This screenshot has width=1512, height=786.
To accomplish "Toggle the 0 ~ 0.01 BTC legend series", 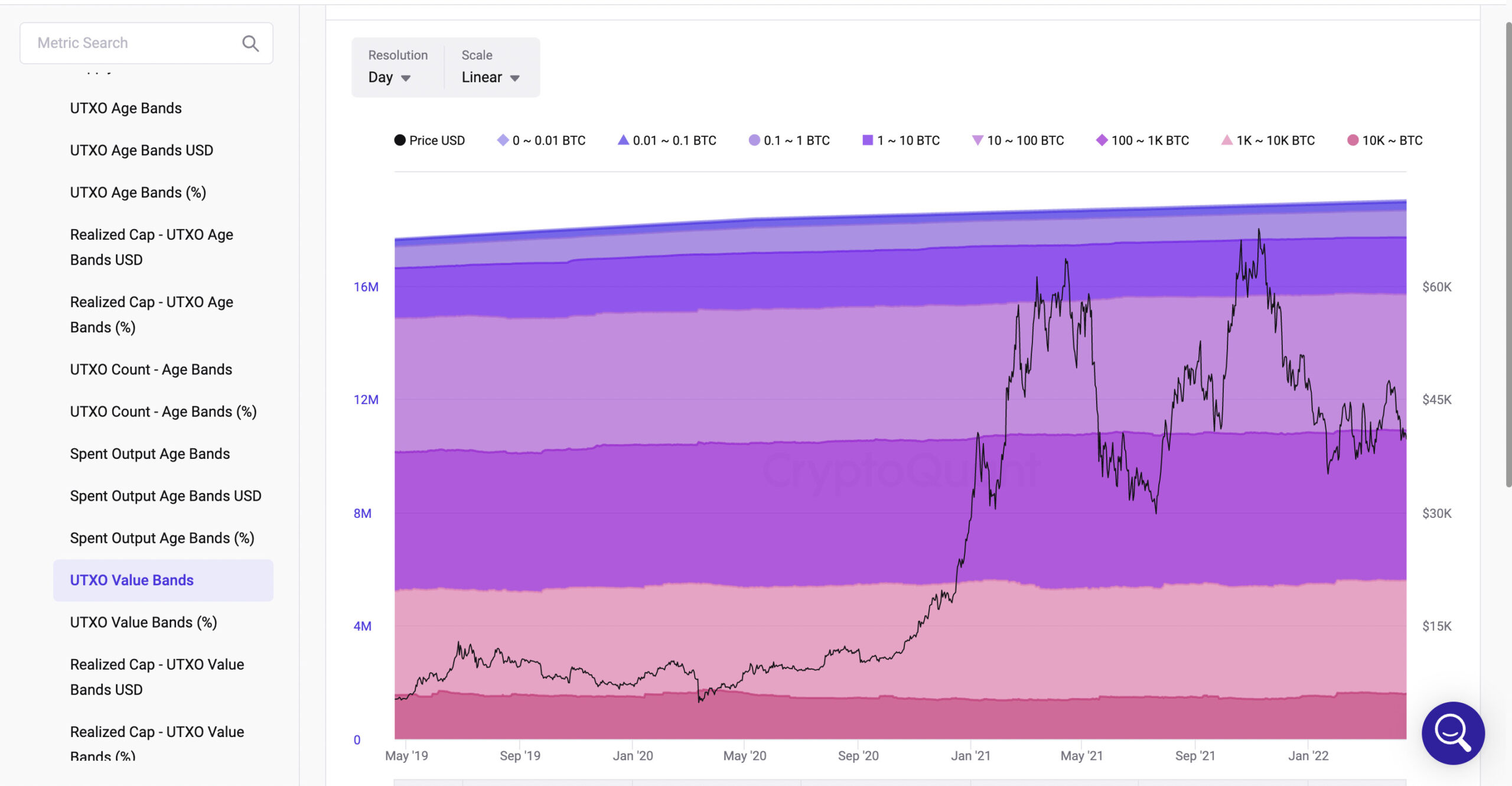I will tap(541, 141).
